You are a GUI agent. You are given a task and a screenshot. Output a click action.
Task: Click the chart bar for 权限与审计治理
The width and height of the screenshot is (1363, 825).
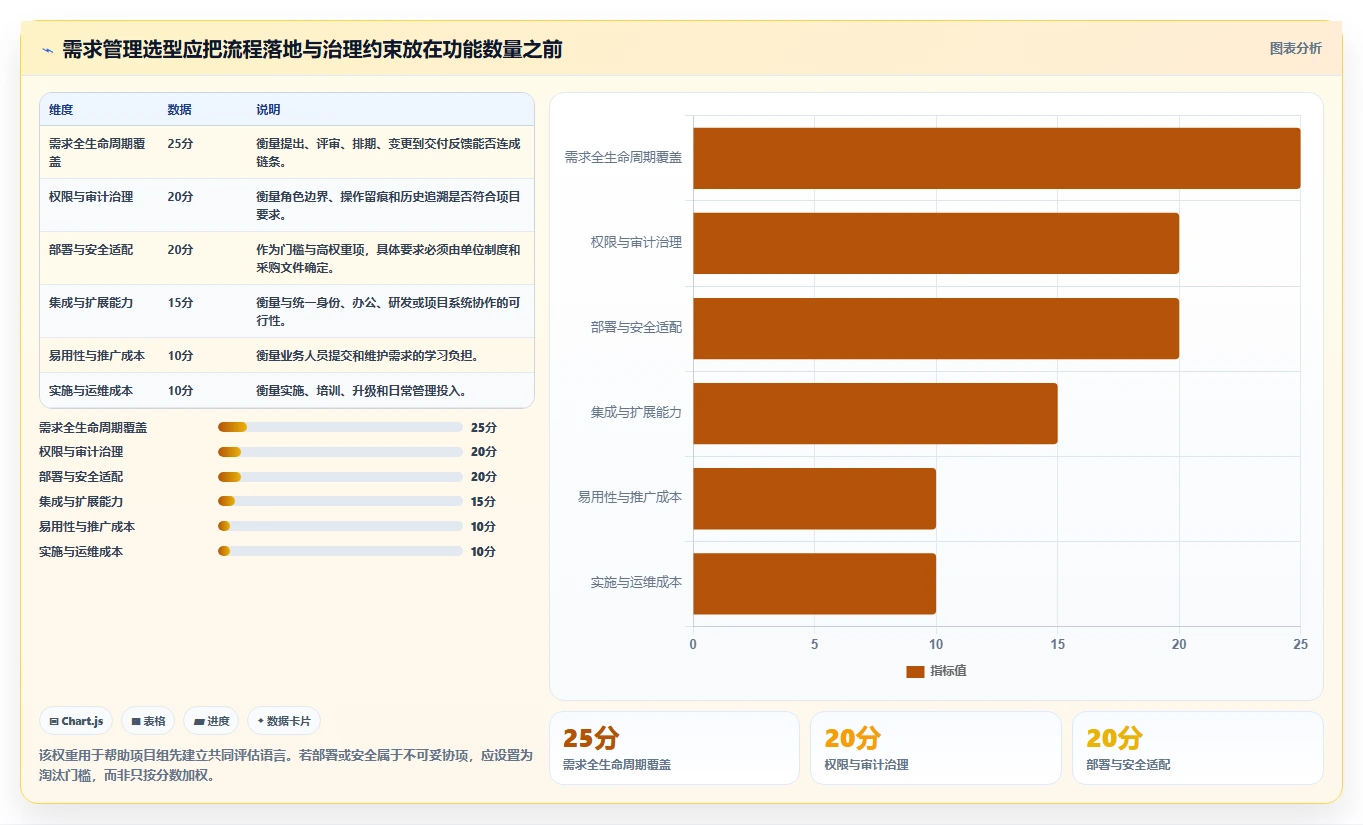click(x=936, y=243)
